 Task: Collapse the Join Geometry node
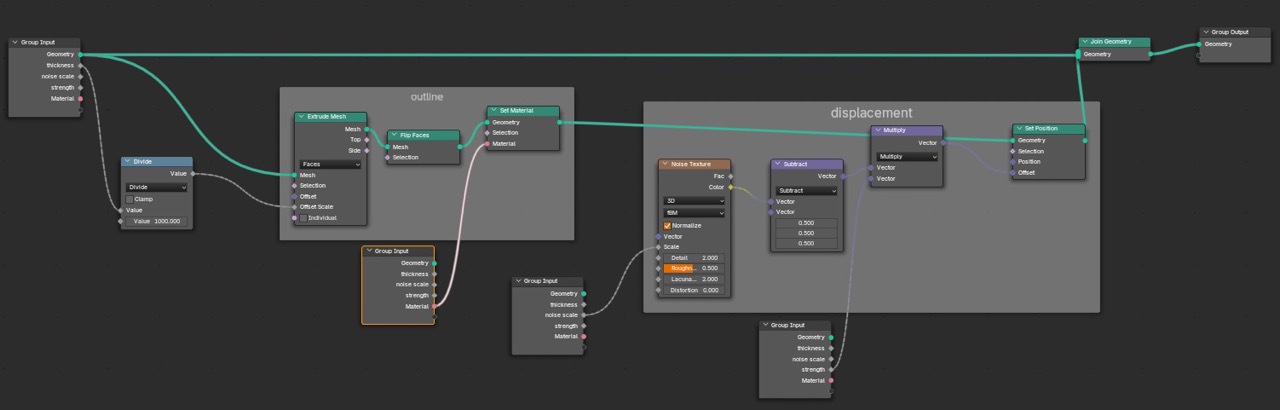[1085, 42]
